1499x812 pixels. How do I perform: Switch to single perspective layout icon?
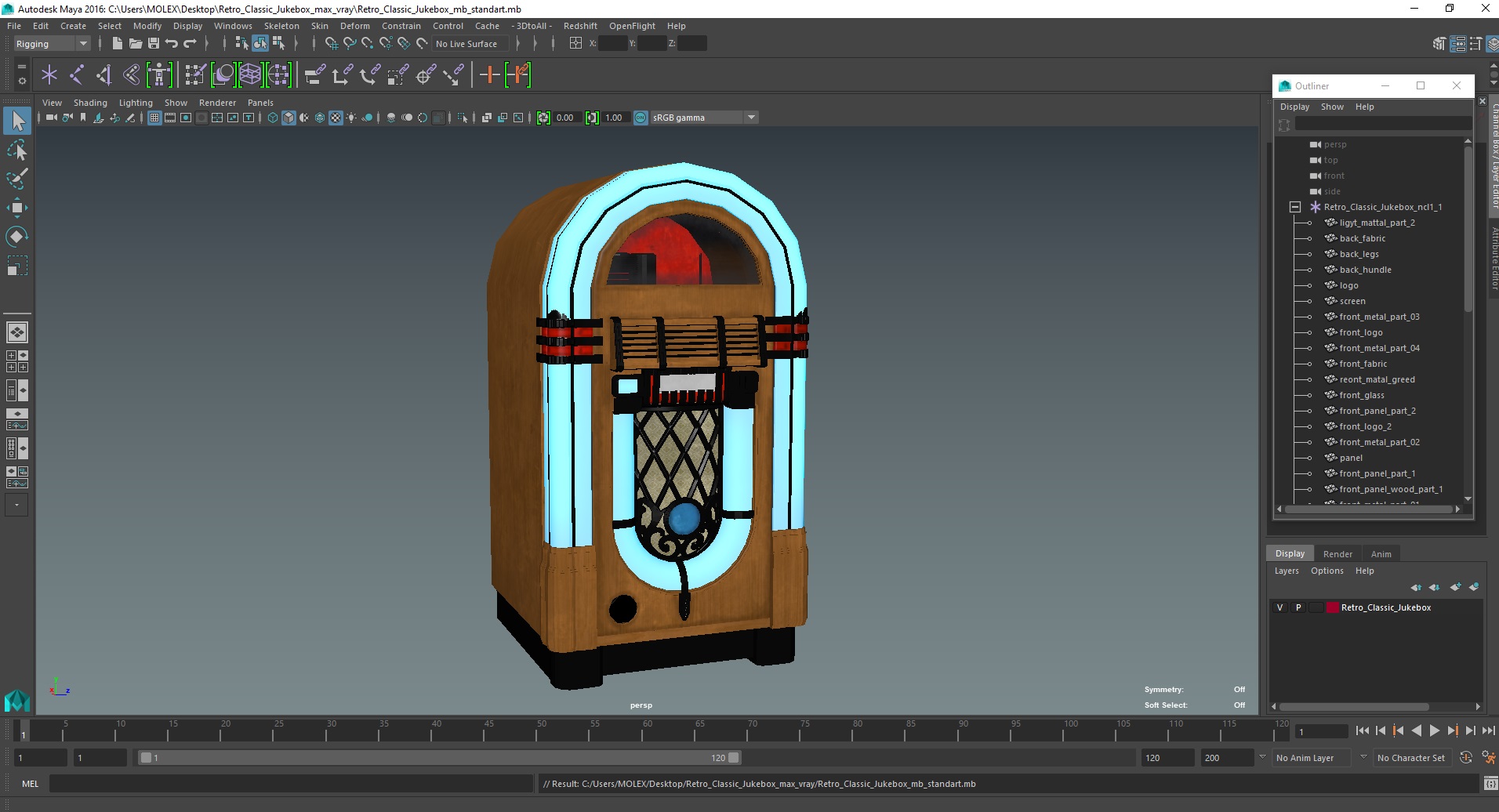tap(17, 332)
